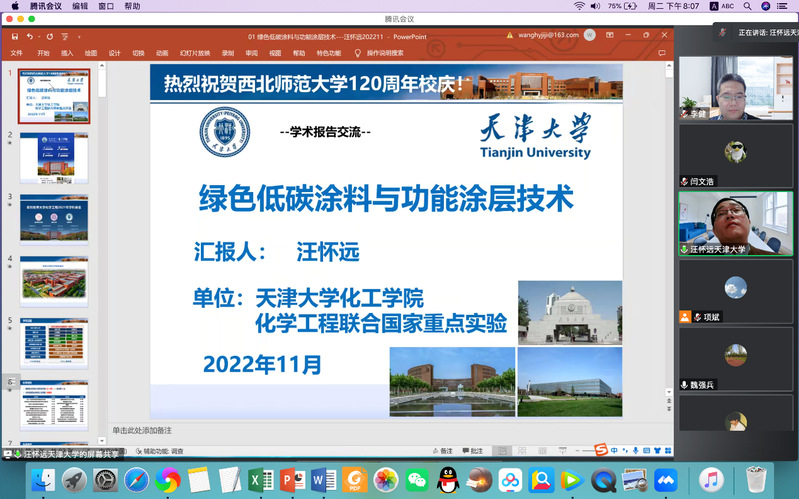Open Safari from the dock
Image resolution: width=799 pixels, height=499 pixels.
click(136, 480)
